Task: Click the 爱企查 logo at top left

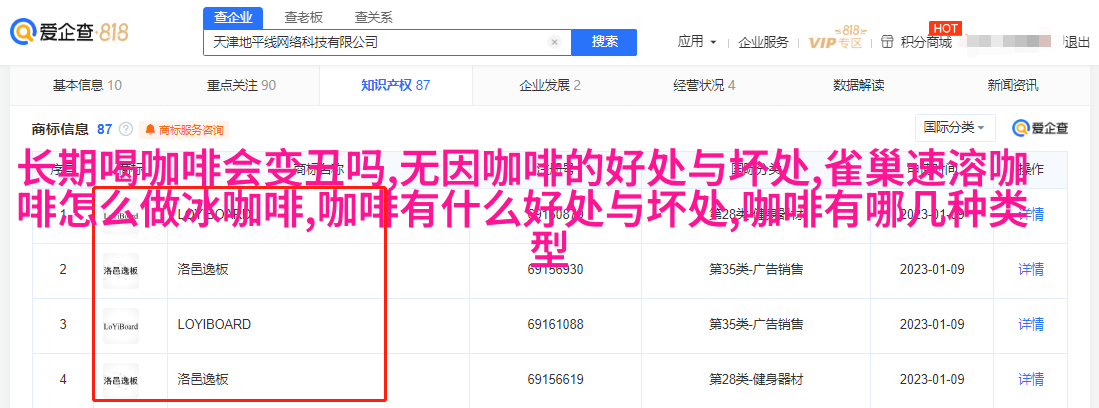Action: (69, 32)
